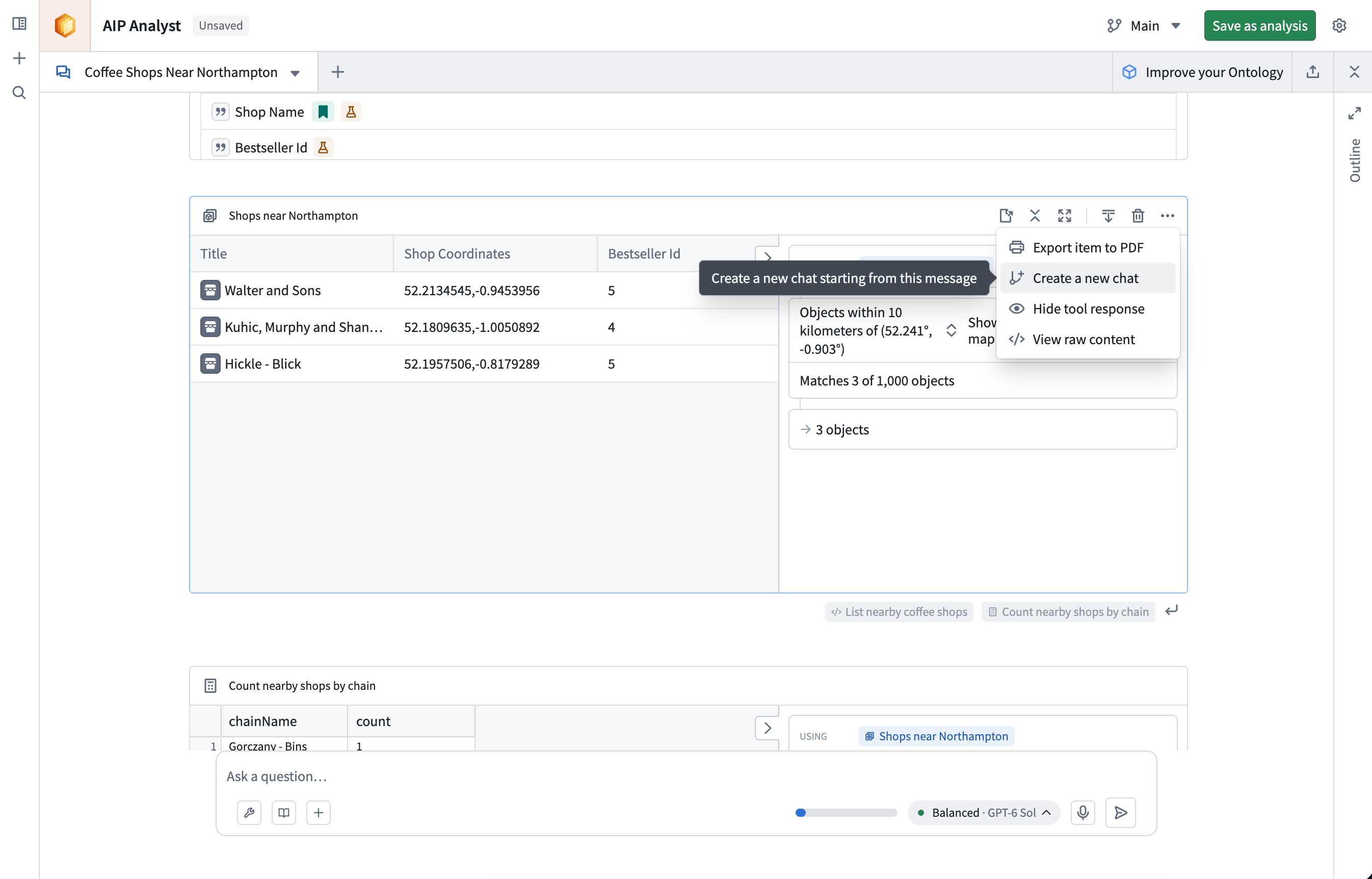Choose Export item to PDF
The height and width of the screenshot is (879, 1372).
[1088, 248]
